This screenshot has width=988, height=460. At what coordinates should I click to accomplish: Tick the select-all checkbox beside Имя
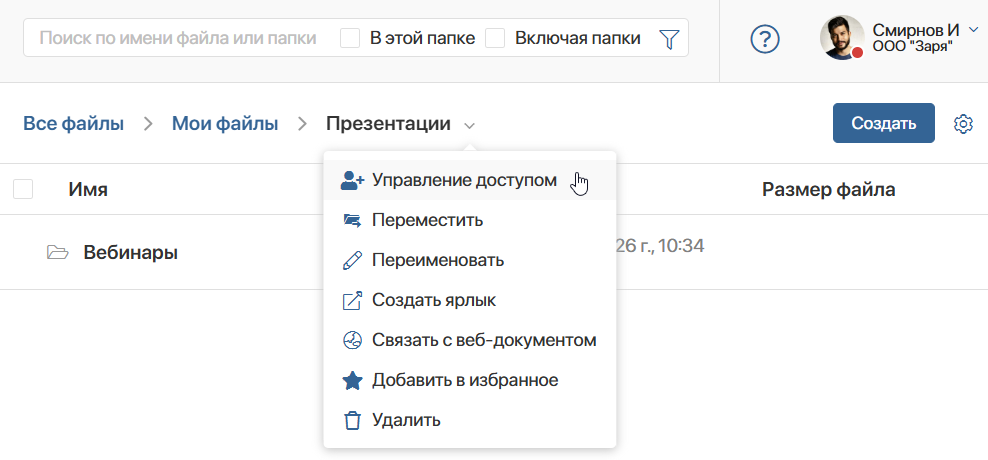[x=23, y=189]
